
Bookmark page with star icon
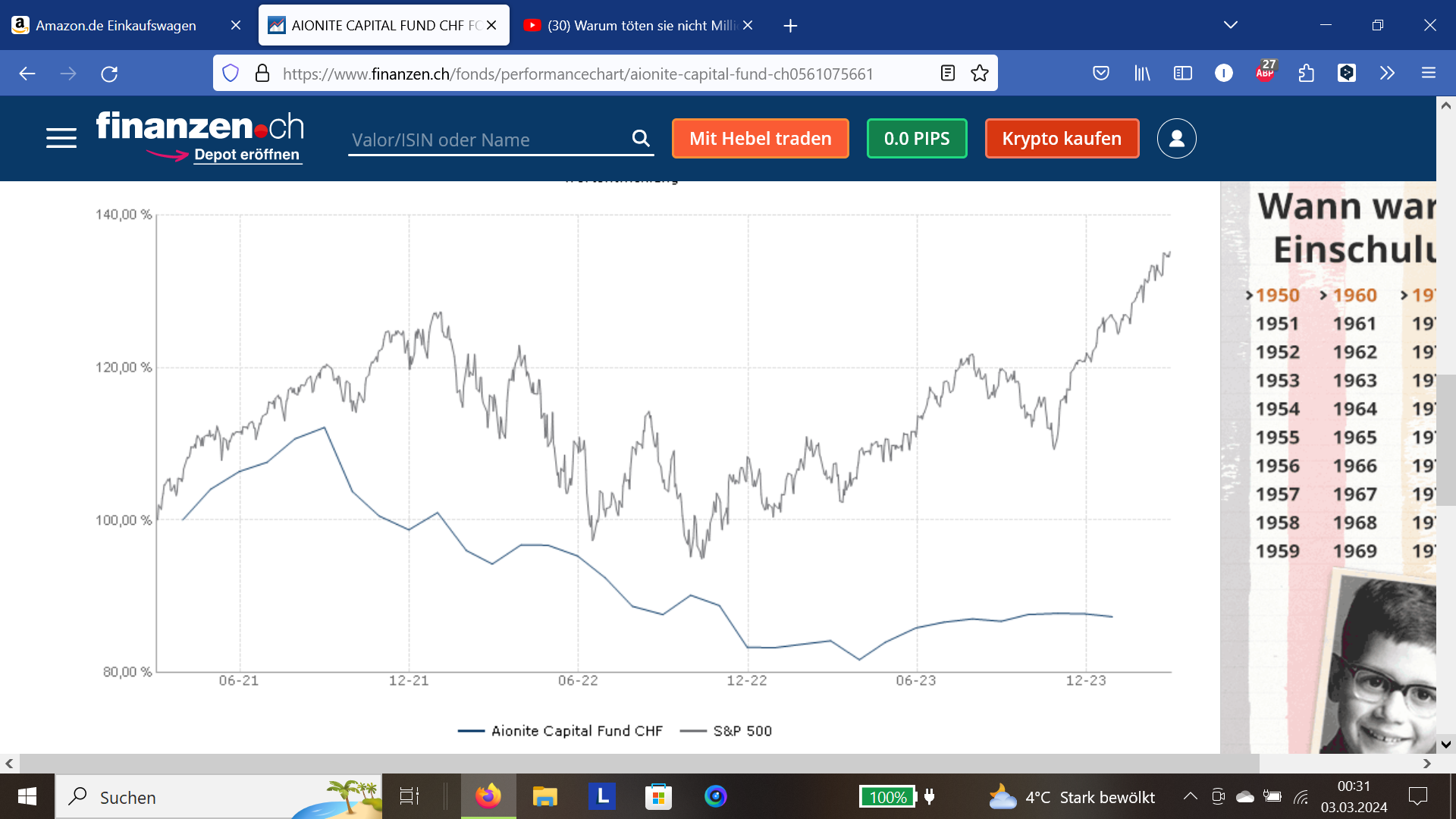980,74
